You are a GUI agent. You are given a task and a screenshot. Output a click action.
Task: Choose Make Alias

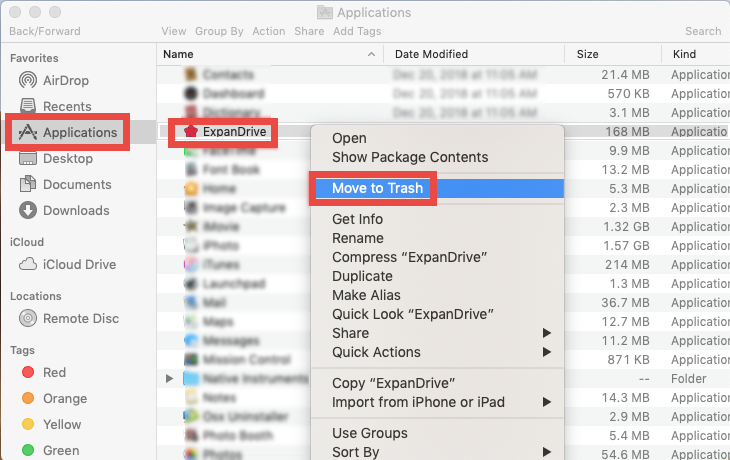[x=366, y=296]
